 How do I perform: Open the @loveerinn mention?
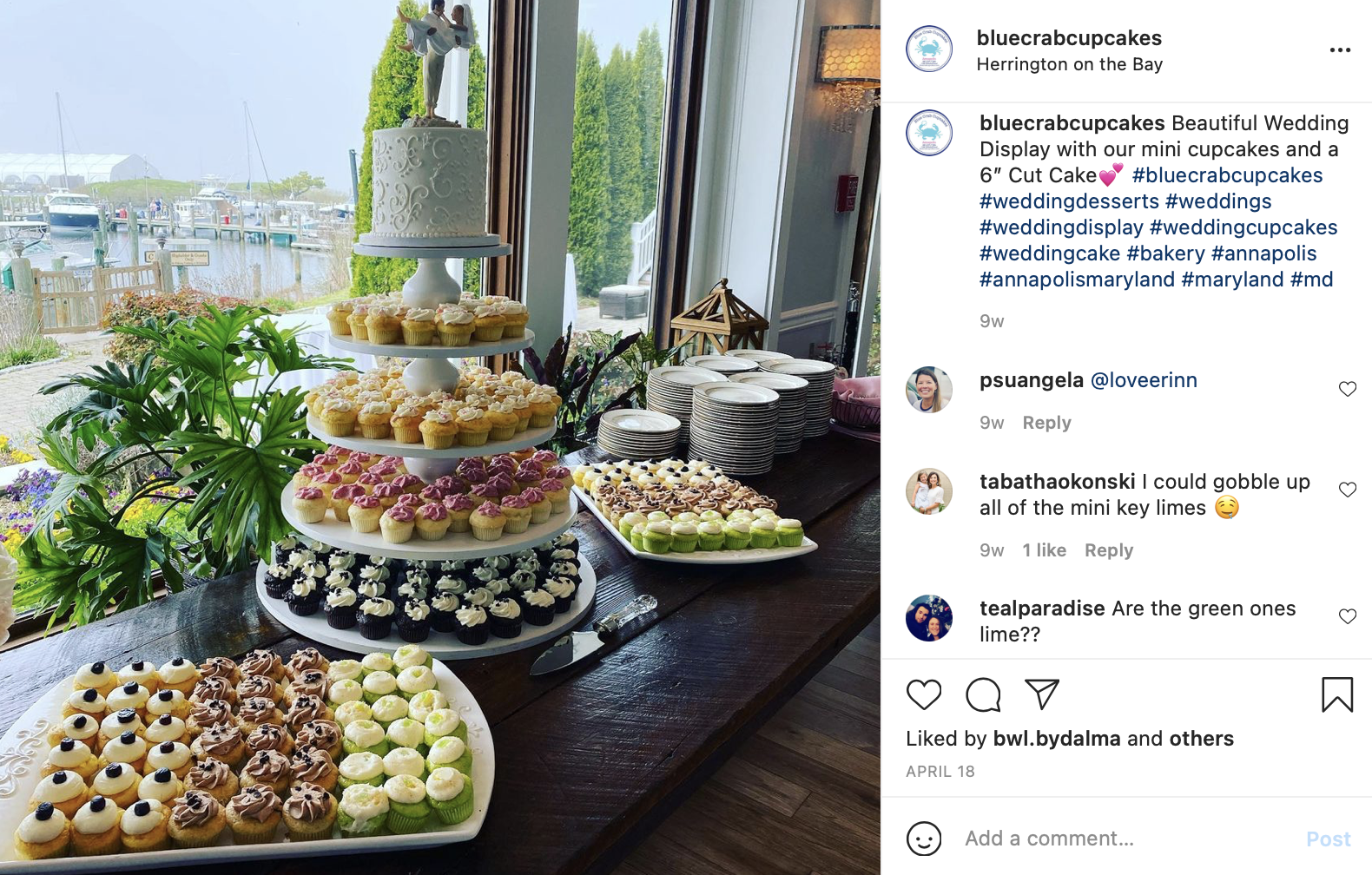click(1143, 380)
